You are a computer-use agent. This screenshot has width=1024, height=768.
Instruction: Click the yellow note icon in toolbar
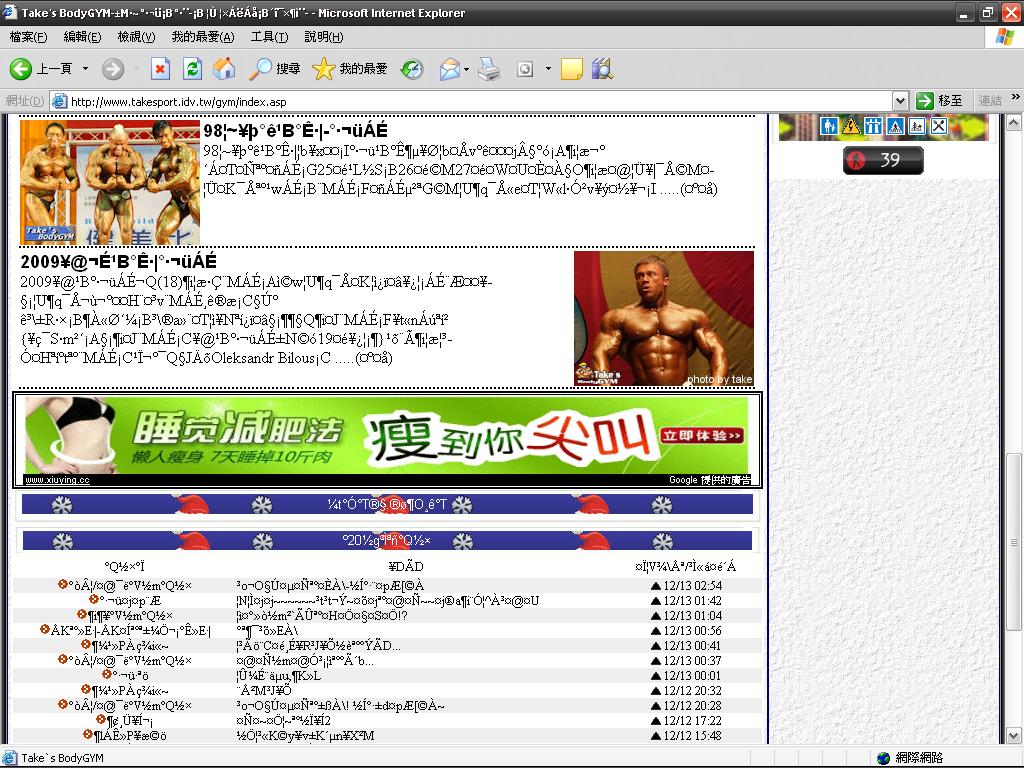pyautogui.click(x=571, y=69)
